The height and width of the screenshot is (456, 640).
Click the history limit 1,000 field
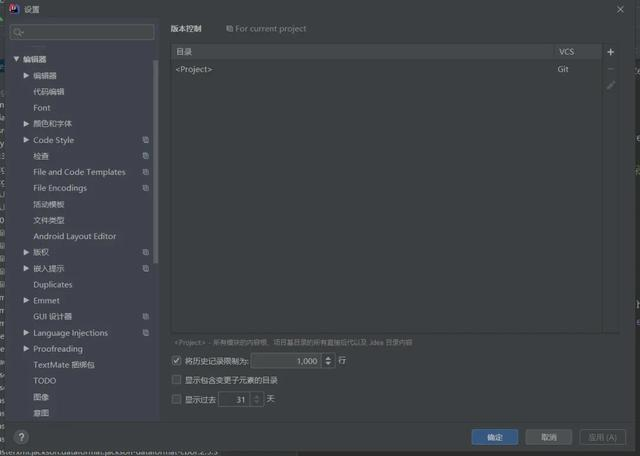point(287,361)
